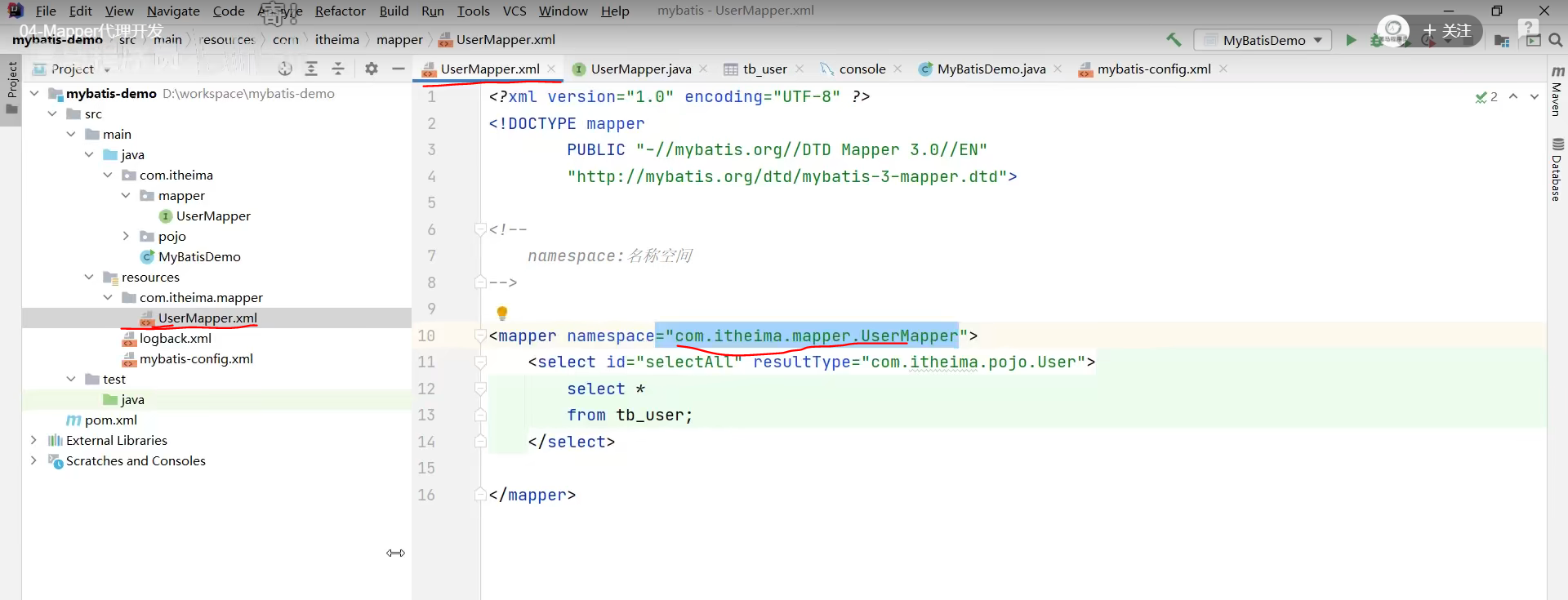Click the yellow light bulb intention icon
The image size is (1568, 600).
coord(502,313)
